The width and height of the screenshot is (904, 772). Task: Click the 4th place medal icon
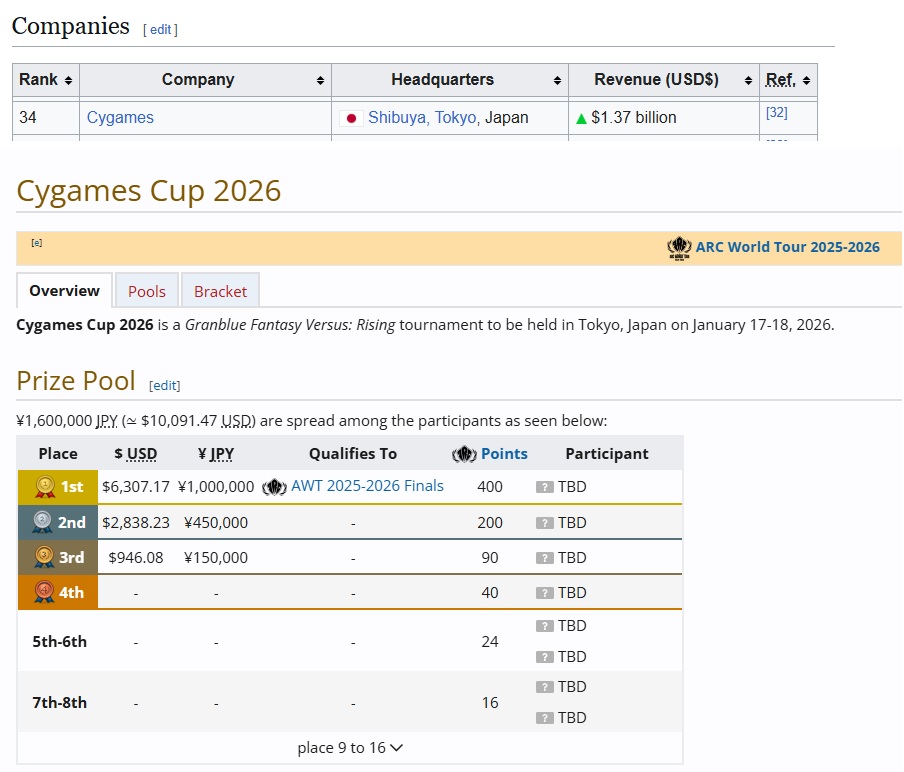pyautogui.click(x=44, y=592)
